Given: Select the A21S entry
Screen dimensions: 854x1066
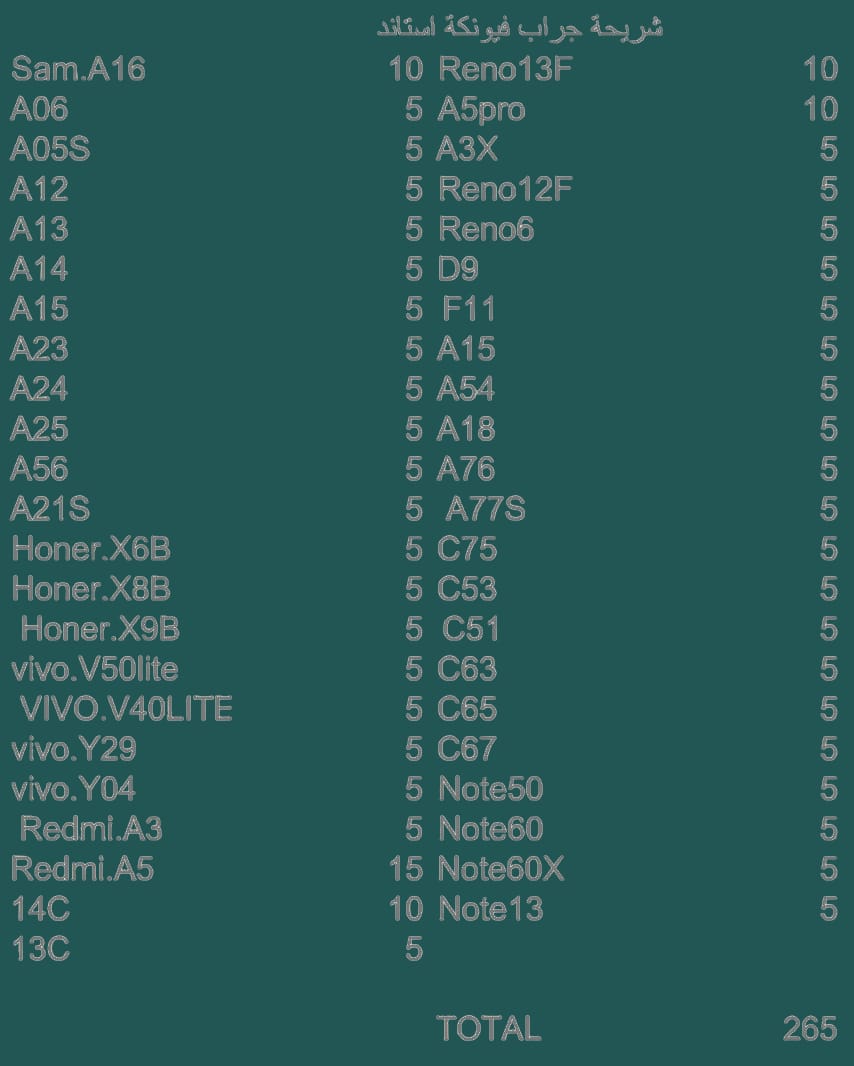Looking at the screenshot, I should (50, 509).
